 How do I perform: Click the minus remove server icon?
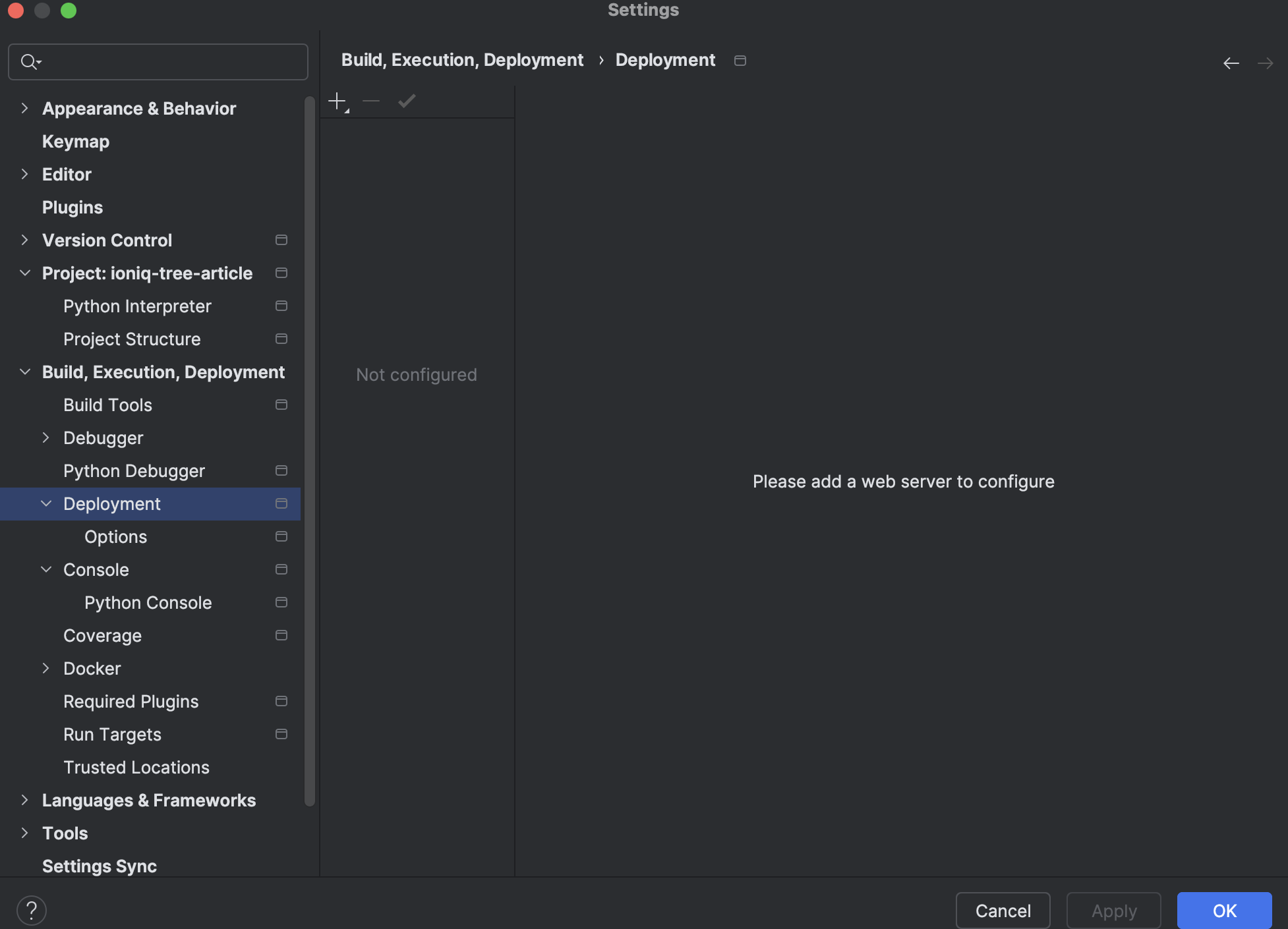pyautogui.click(x=371, y=101)
